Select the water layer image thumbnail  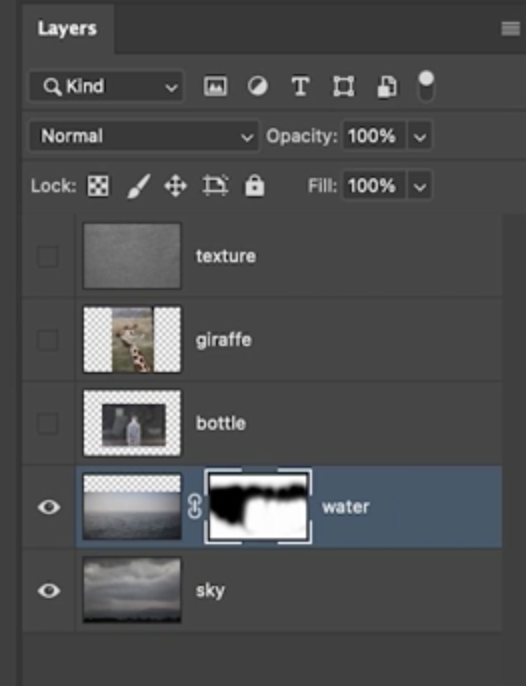[x=132, y=507]
